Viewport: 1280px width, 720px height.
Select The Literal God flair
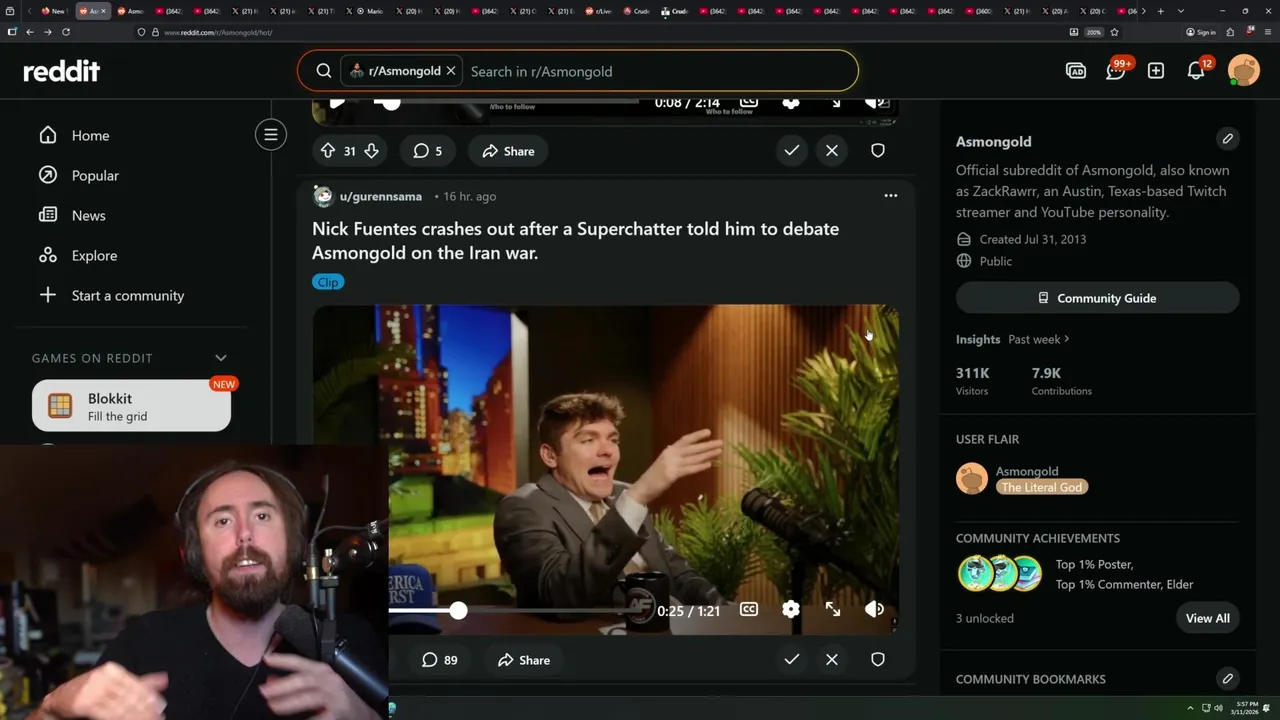click(x=1042, y=487)
